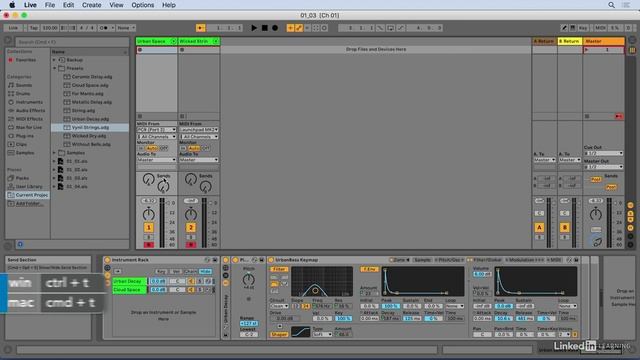
Task: Open Master Out dropdown
Action: click(x=603, y=167)
